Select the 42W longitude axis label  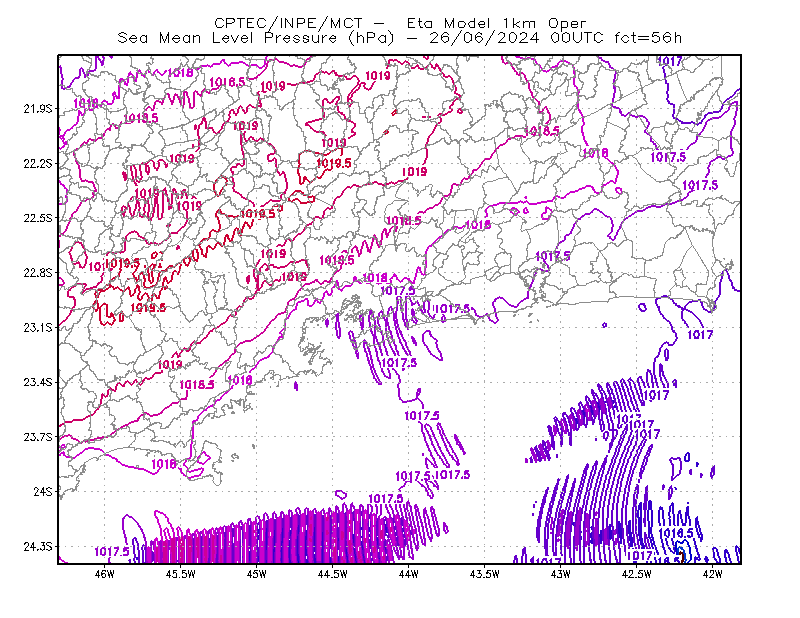click(x=712, y=574)
